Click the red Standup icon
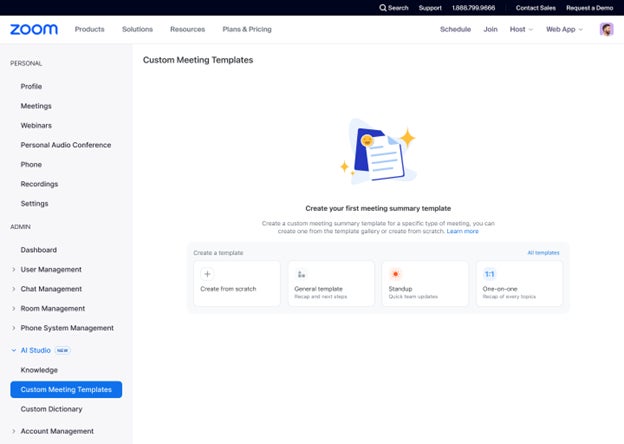 395,274
